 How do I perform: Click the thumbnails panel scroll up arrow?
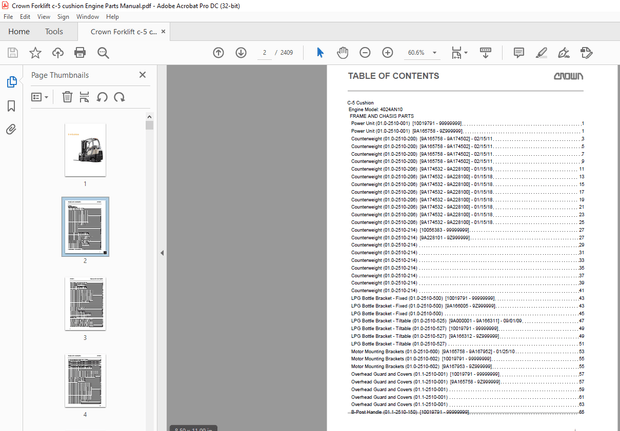click(x=149, y=117)
